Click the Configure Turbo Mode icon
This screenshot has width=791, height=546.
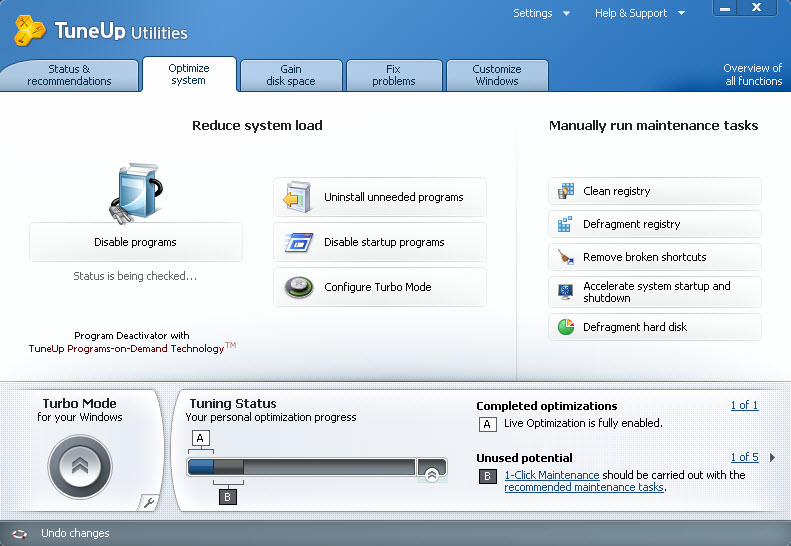coord(299,287)
